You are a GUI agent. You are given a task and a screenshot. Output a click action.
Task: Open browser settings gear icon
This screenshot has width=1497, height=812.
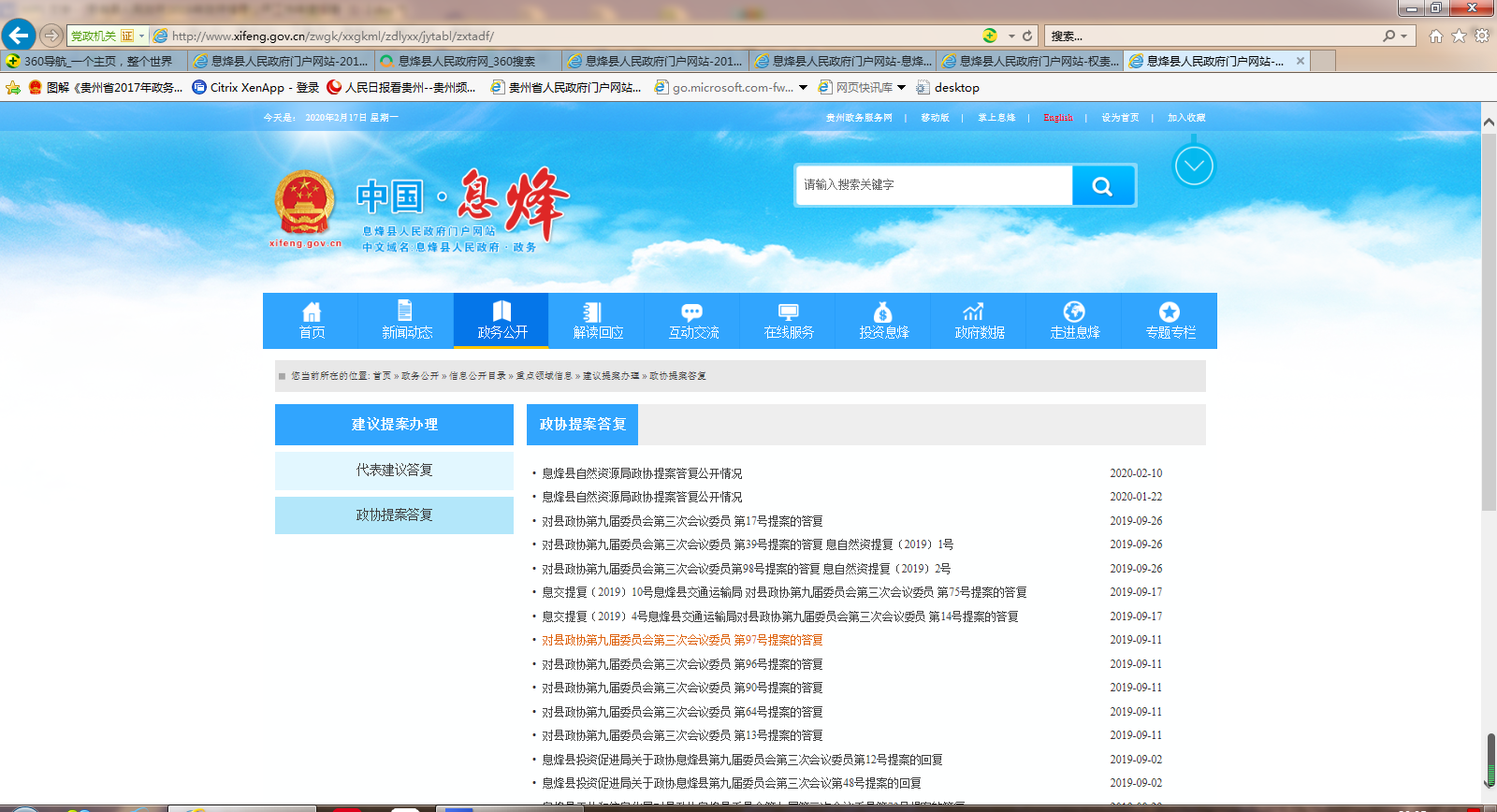[1482, 36]
